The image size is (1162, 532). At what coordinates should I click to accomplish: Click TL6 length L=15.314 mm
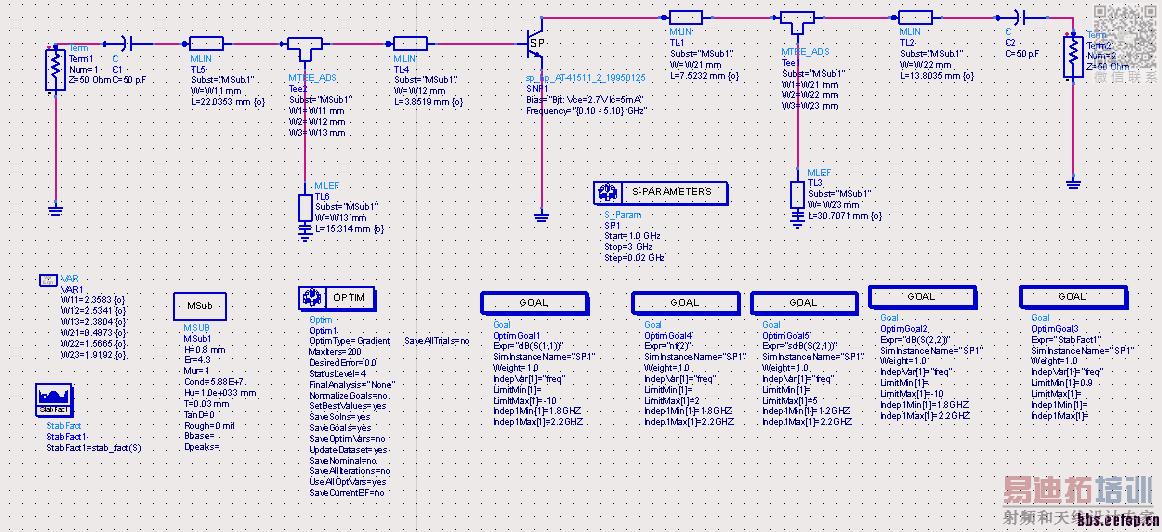(x=350, y=229)
